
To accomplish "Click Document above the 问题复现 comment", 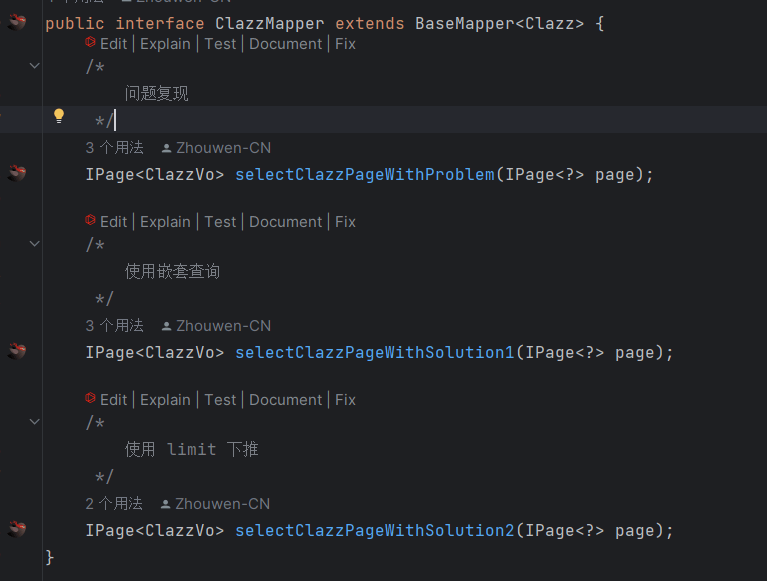I will coord(286,44).
